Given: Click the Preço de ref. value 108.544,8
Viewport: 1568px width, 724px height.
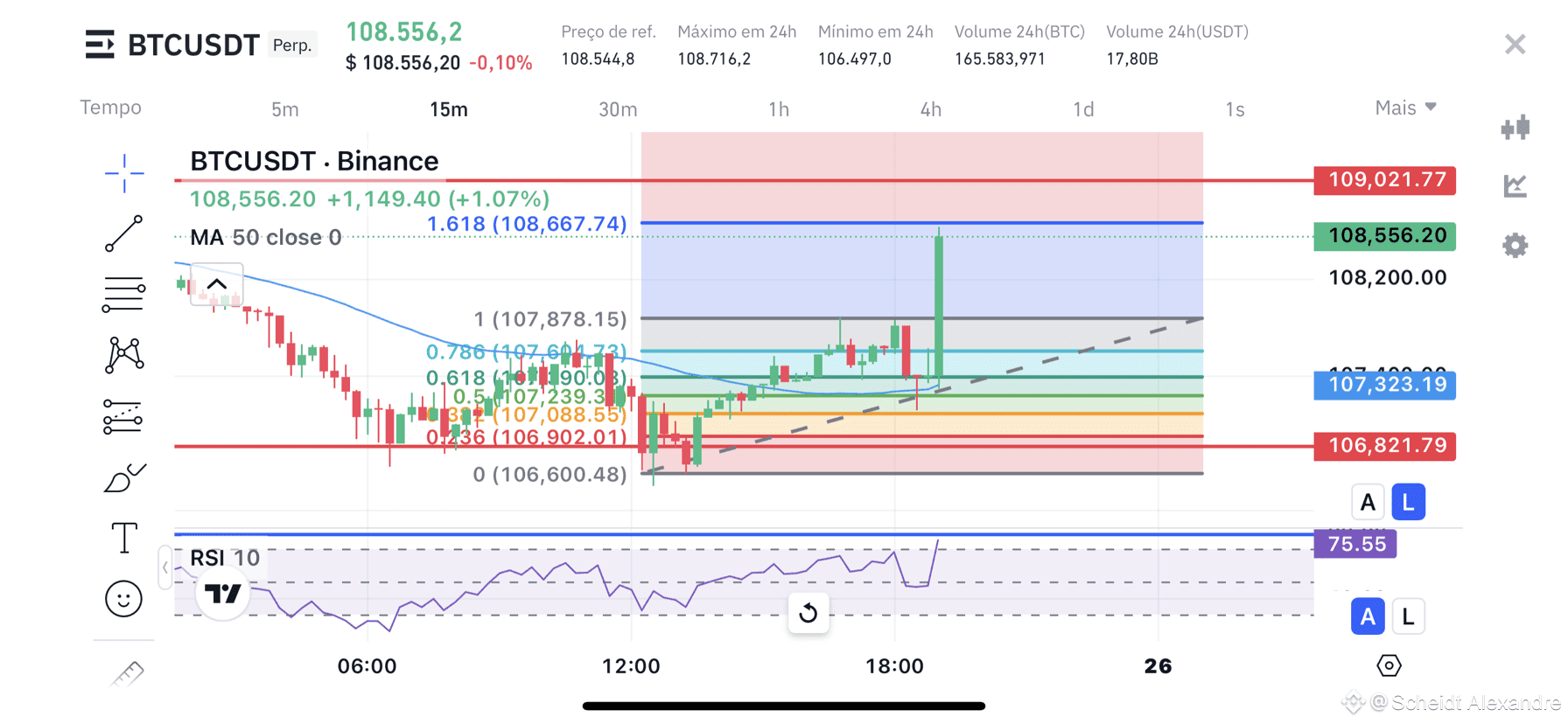Looking at the screenshot, I should (x=598, y=59).
